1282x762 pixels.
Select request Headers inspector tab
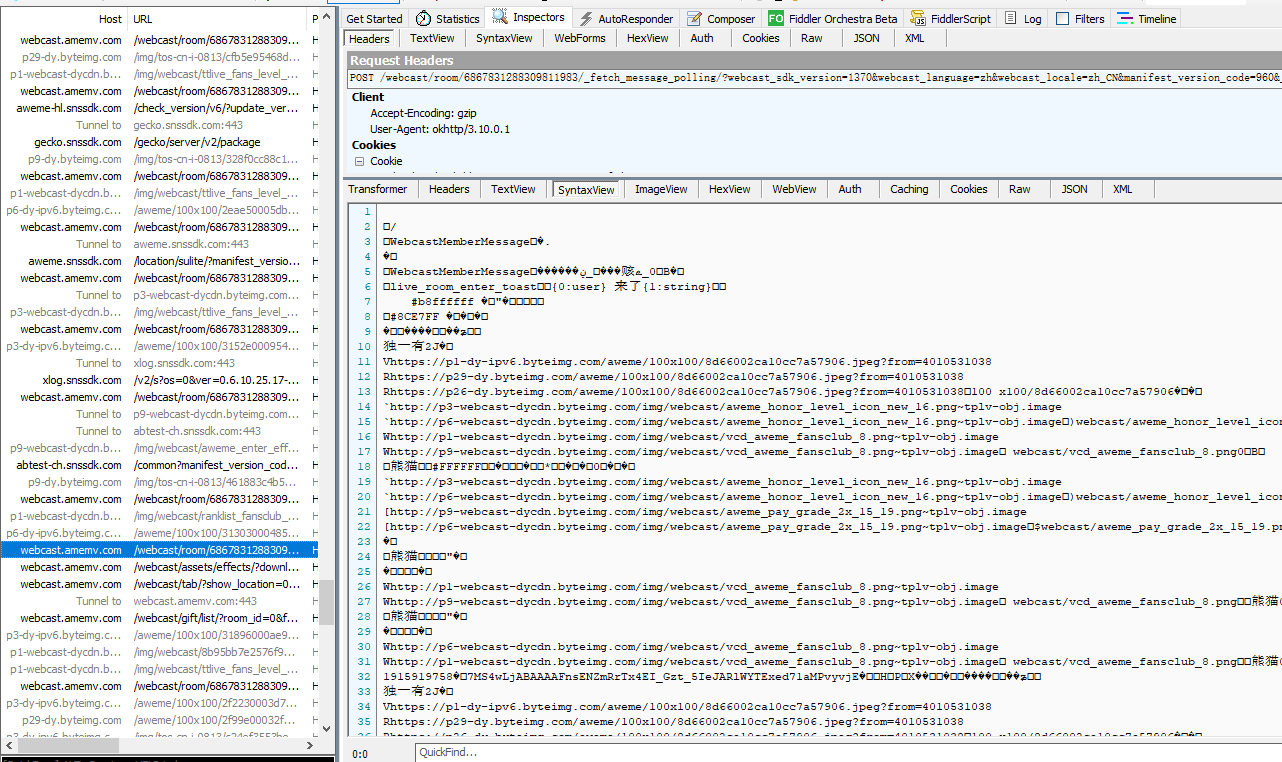[x=369, y=38]
